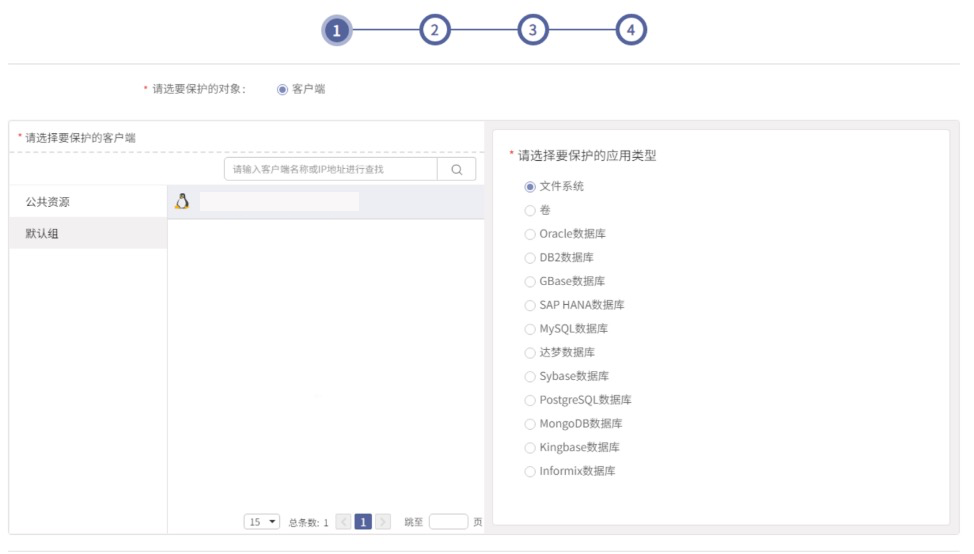Open the 公共资源 group
The height and width of the screenshot is (554, 974).
88,202
